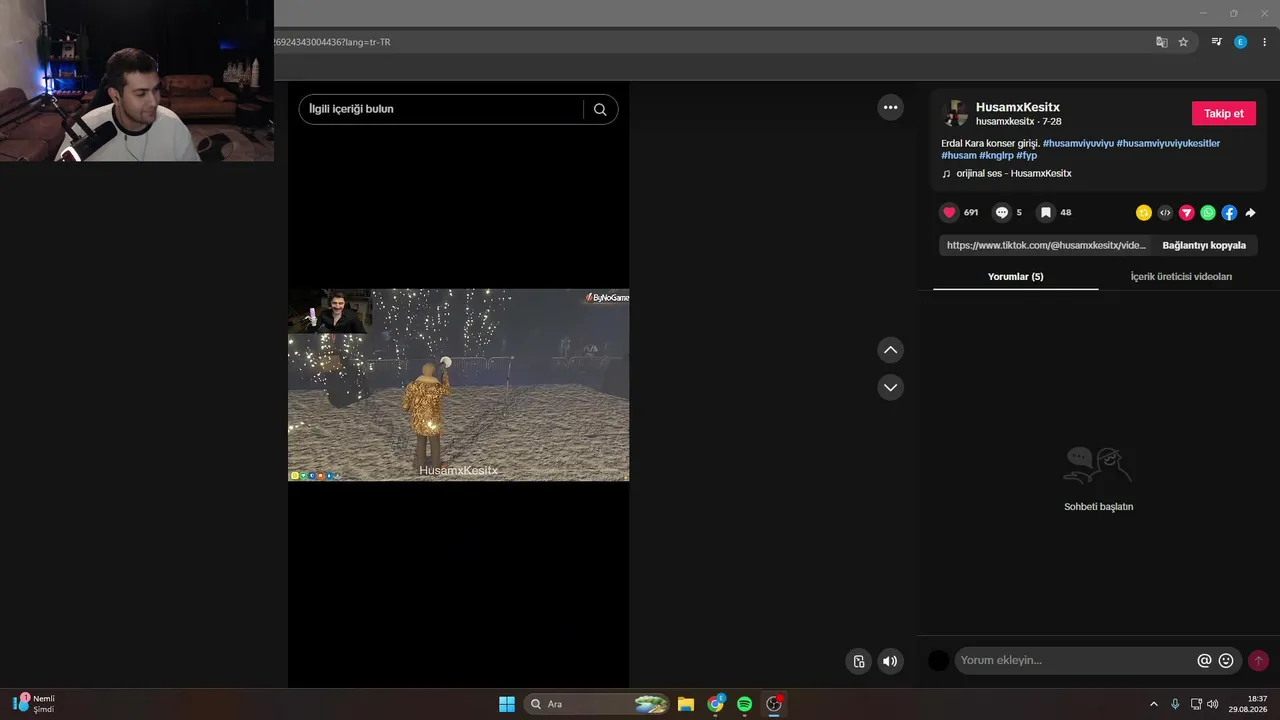The width and height of the screenshot is (1280, 720).
Task: Open Chrome's media control icon
Action: click(1216, 42)
